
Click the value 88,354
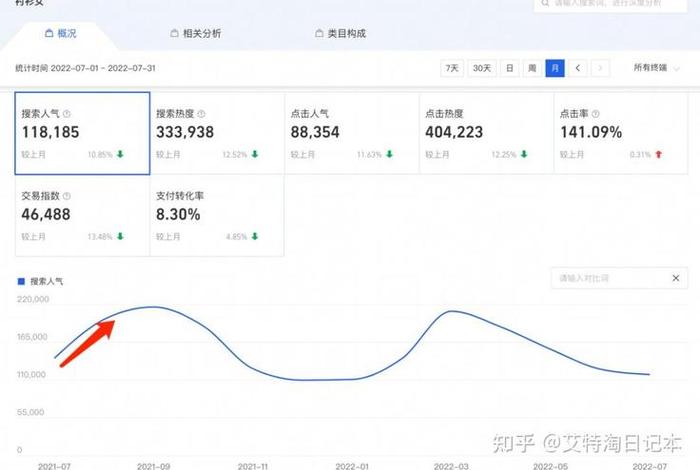click(x=315, y=132)
